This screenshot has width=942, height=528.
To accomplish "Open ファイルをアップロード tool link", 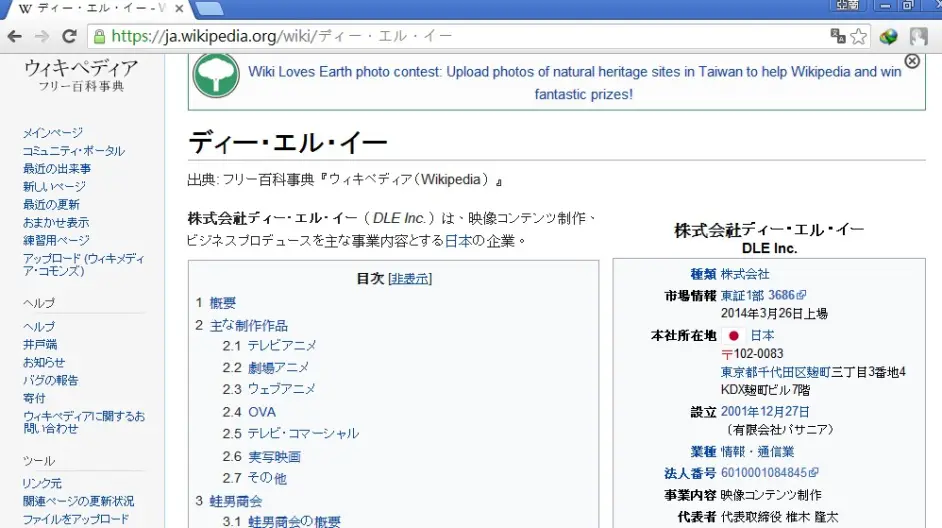I will pos(76,520).
